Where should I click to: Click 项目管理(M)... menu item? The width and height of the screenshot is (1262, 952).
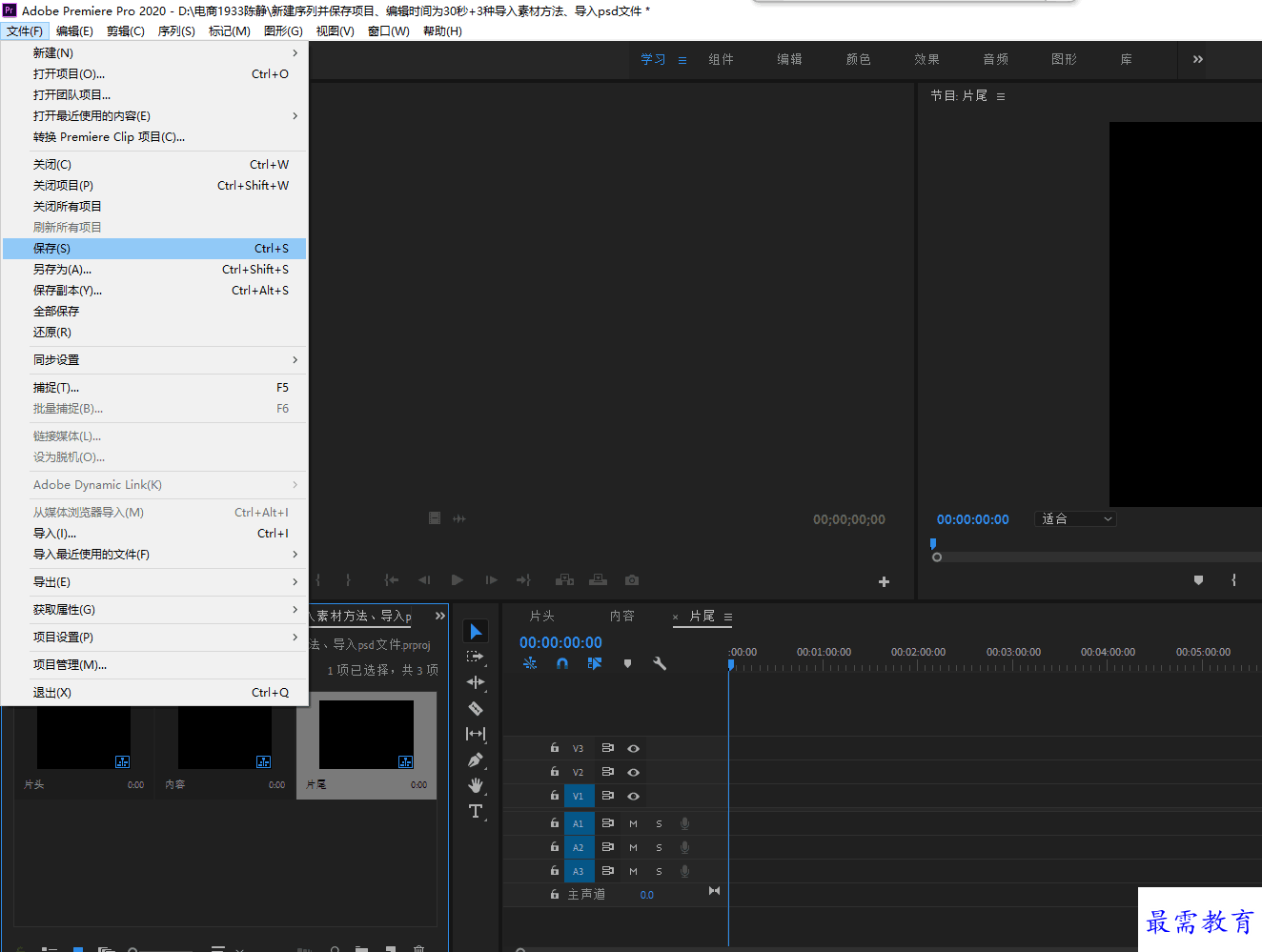[x=154, y=664]
